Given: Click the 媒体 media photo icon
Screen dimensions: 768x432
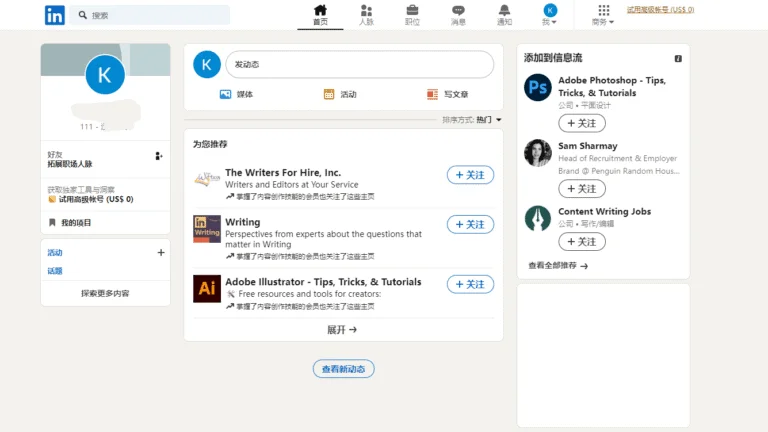Looking at the screenshot, I should click(x=225, y=94).
